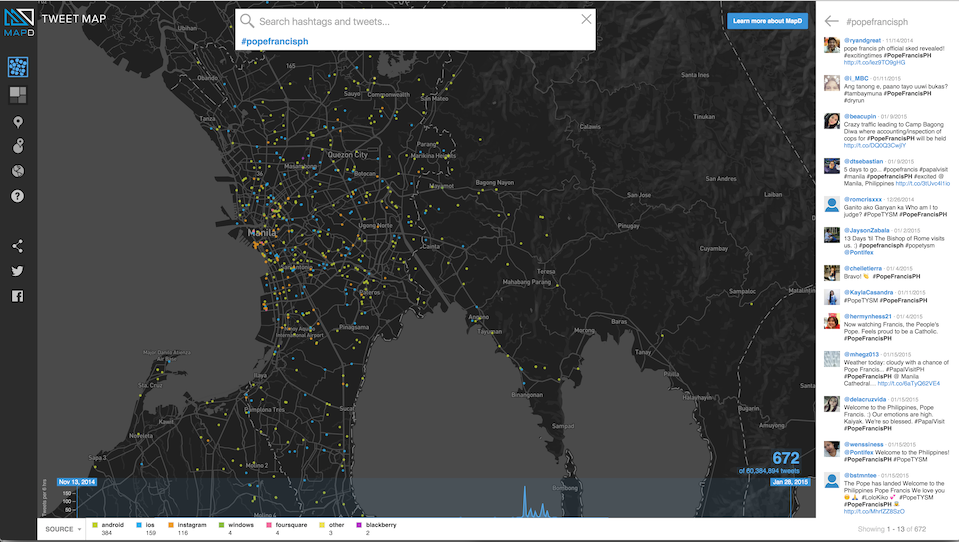Screen dimensions: 959x542
Task: Click the @Pontifex mention in JaysonZabala's tweet
Action: (x=859, y=253)
